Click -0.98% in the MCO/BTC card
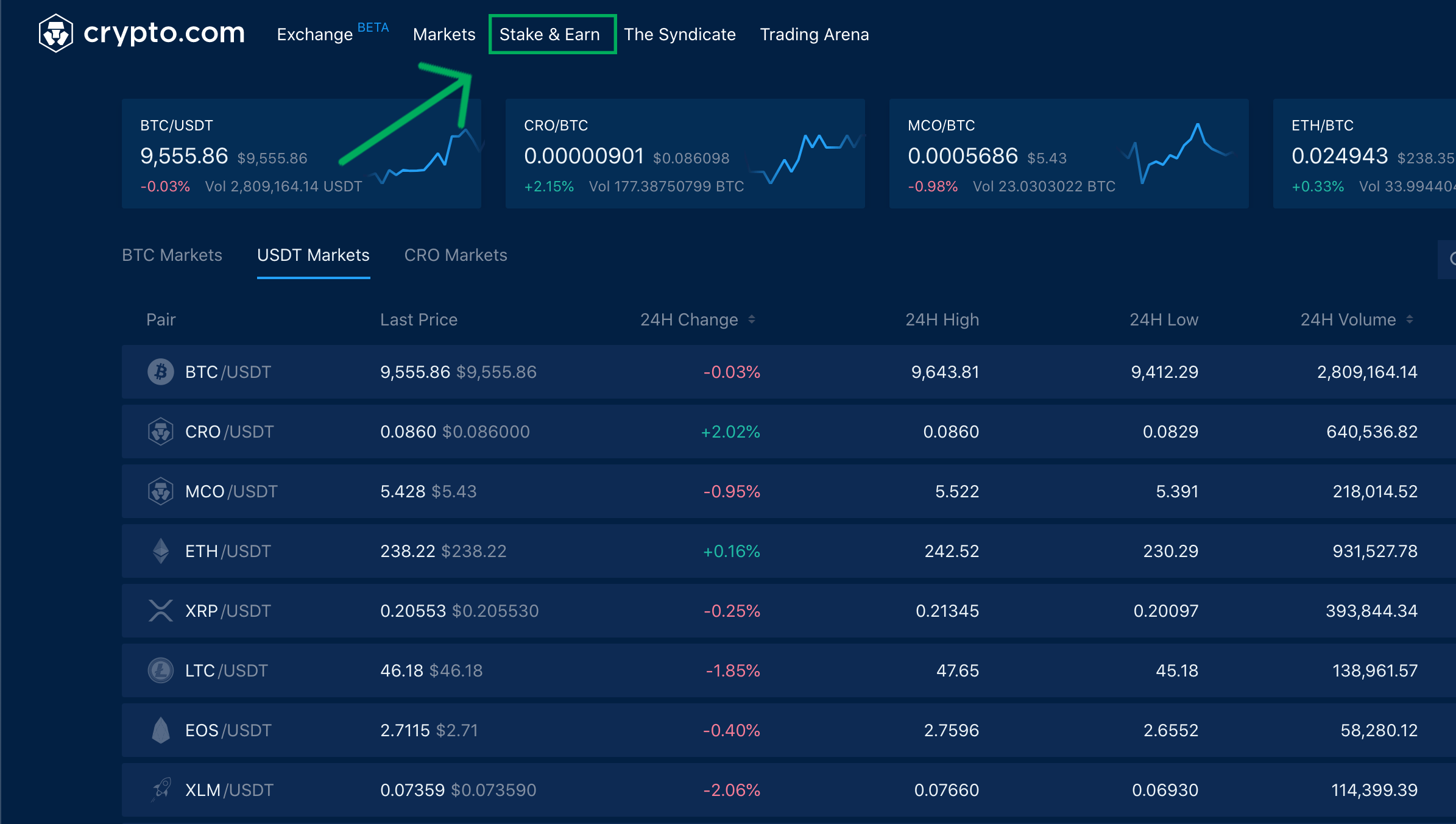 [x=933, y=186]
